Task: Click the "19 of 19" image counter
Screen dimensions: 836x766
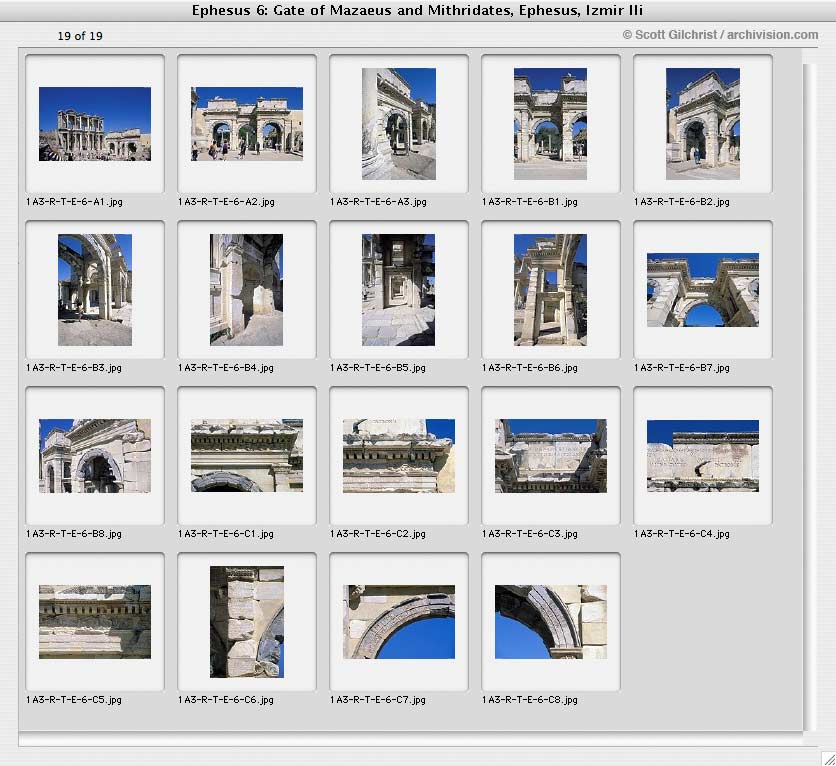Action: tap(80, 36)
